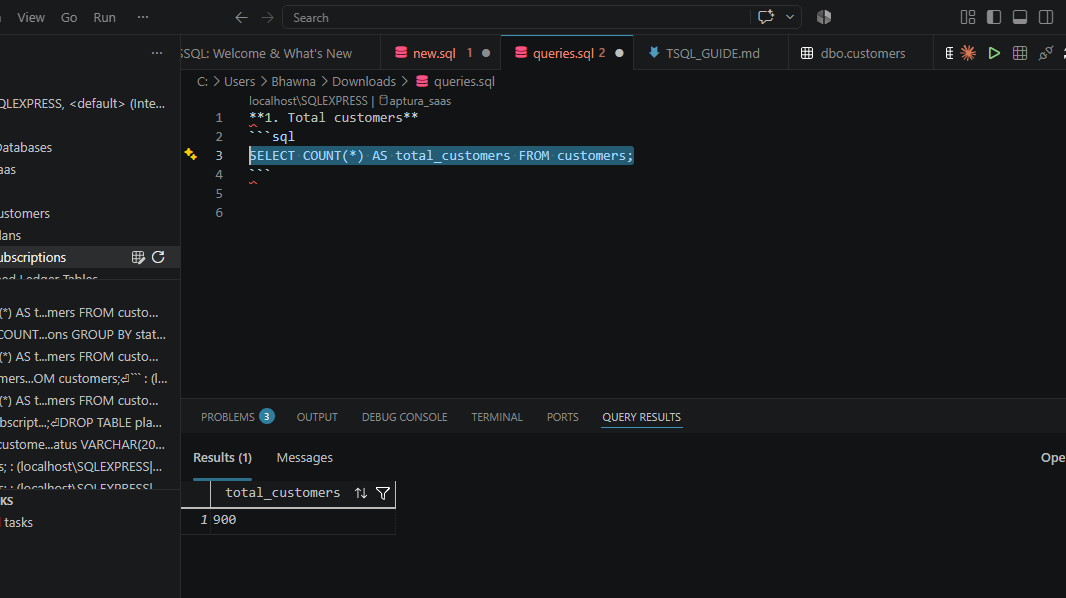Open history entry 'bscript...;DROP TABLE pla...'
Viewport: 1066px width, 598px height.
coord(81,423)
